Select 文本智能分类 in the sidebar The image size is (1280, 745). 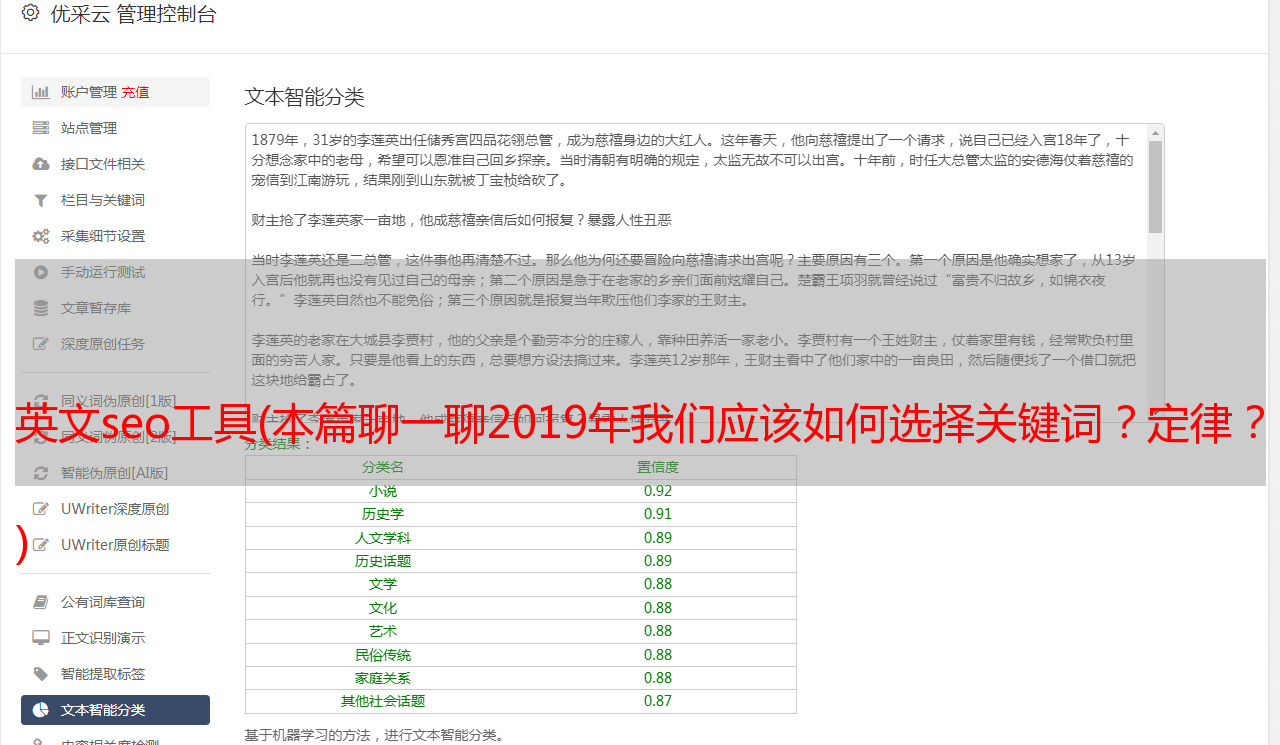pos(115,710)
